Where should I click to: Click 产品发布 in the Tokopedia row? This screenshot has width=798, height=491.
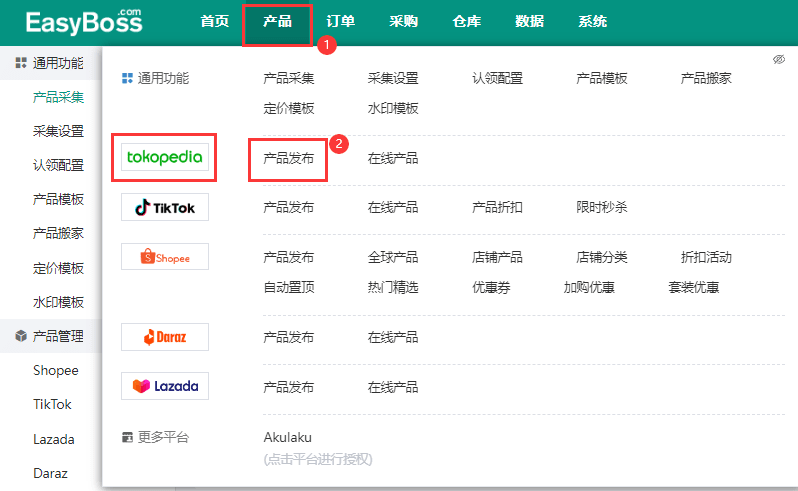click(x=288, y=158)
